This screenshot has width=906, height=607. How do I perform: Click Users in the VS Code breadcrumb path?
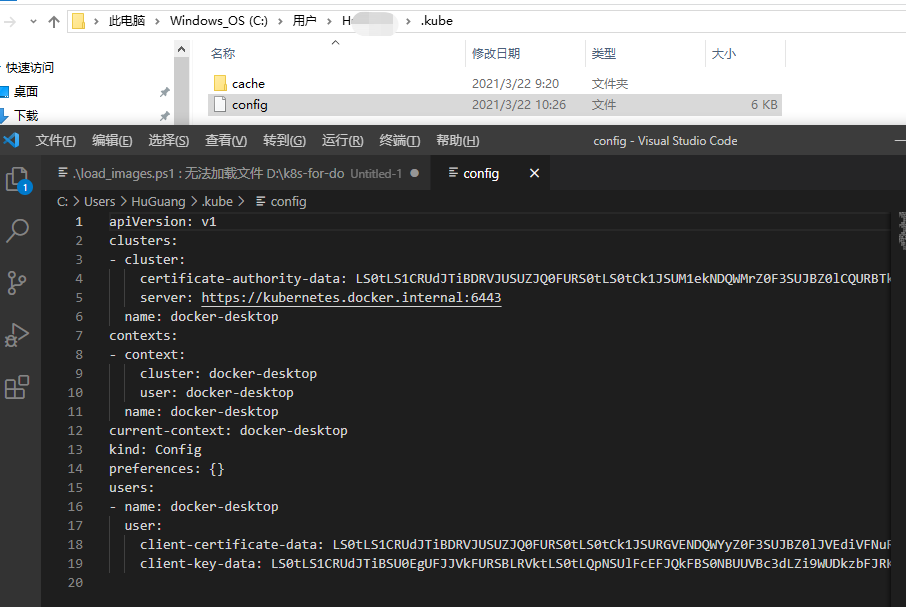tap(100, 201)
